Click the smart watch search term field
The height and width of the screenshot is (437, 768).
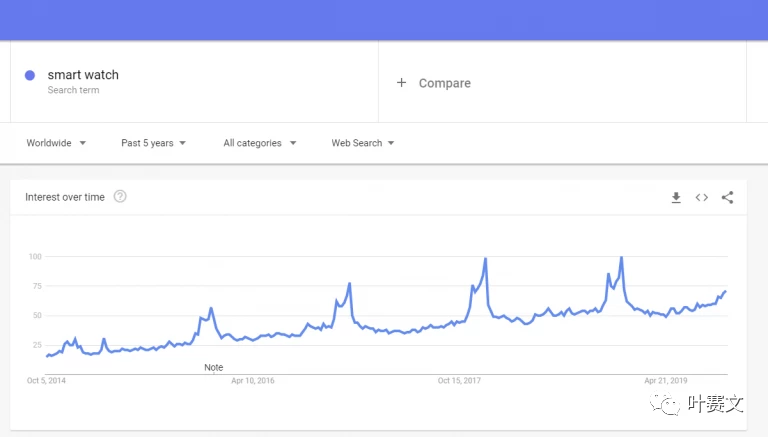point(83,75)
